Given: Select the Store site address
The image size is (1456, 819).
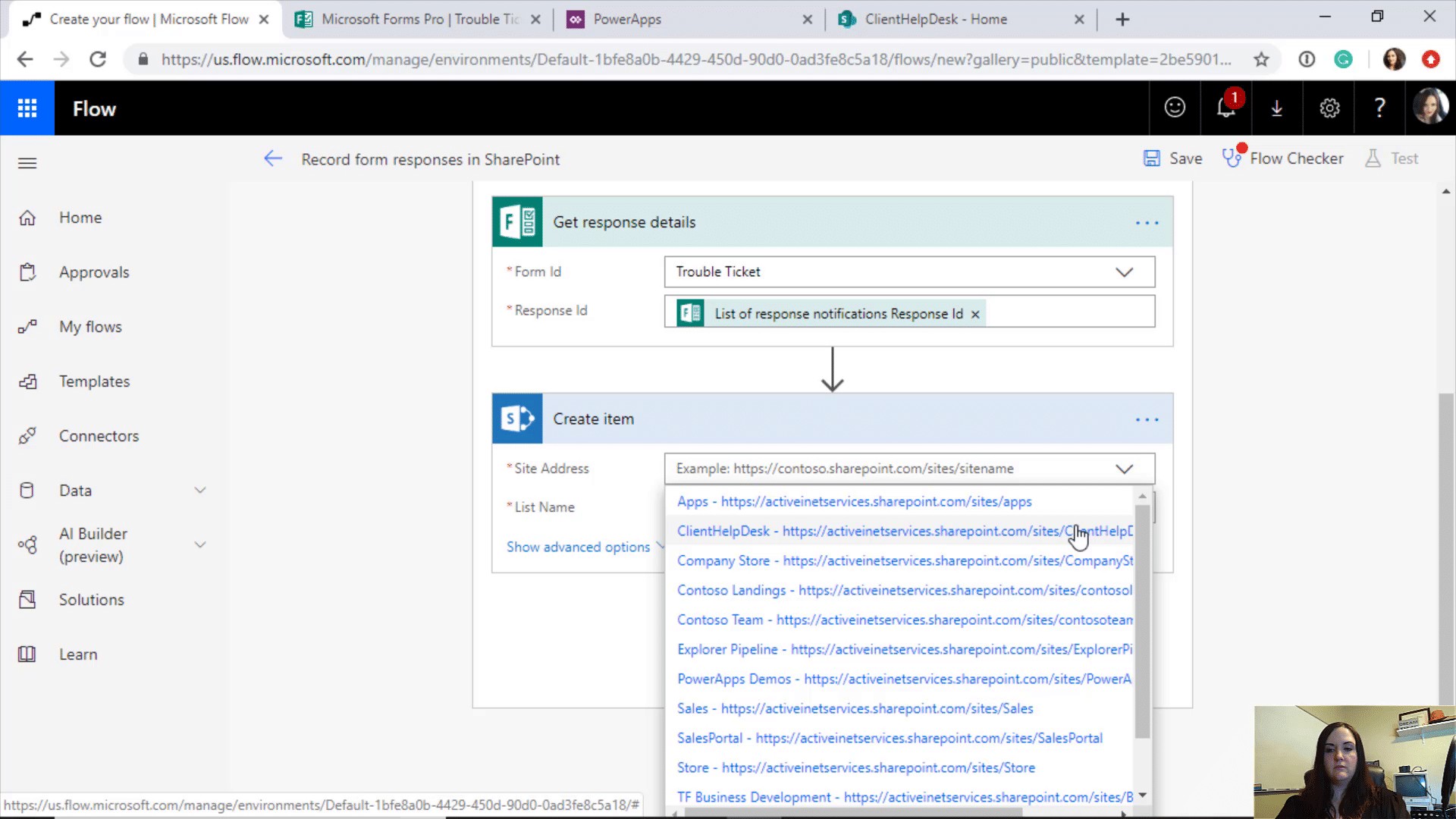Looking at the screenshot, I should (855, 767).
